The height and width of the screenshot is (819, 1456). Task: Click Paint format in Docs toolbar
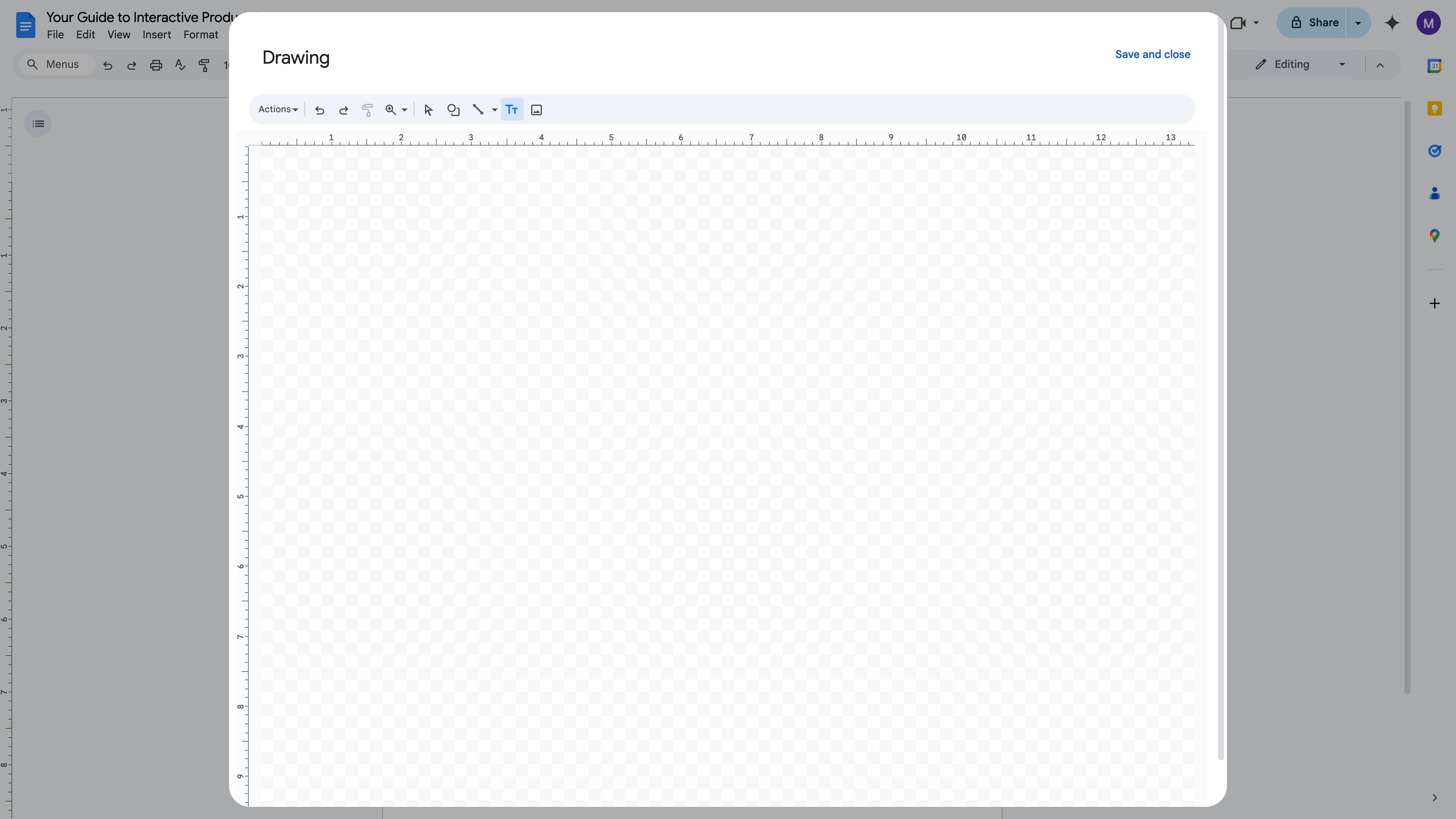204,65
